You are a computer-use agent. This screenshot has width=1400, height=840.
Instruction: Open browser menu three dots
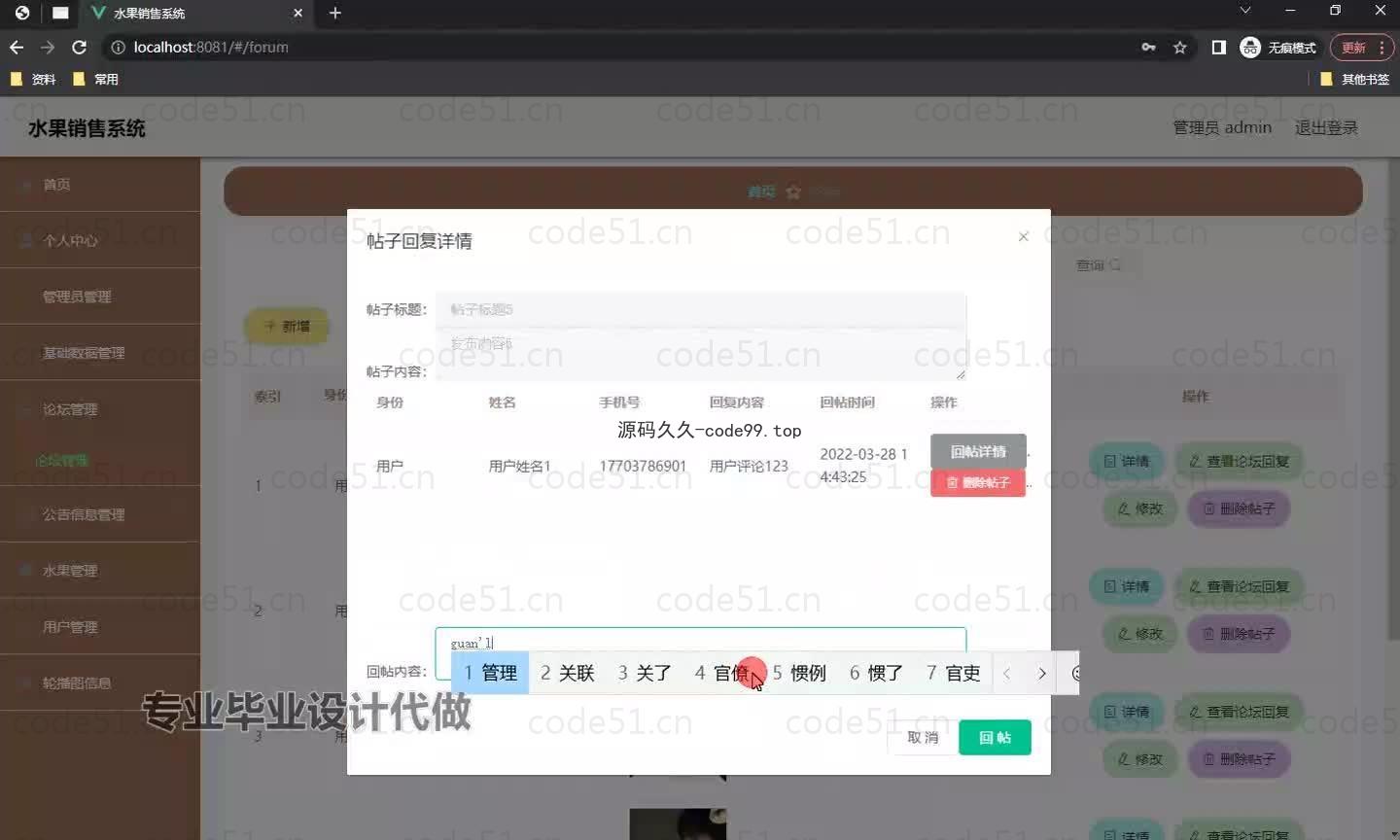[x=1382, y=47]
